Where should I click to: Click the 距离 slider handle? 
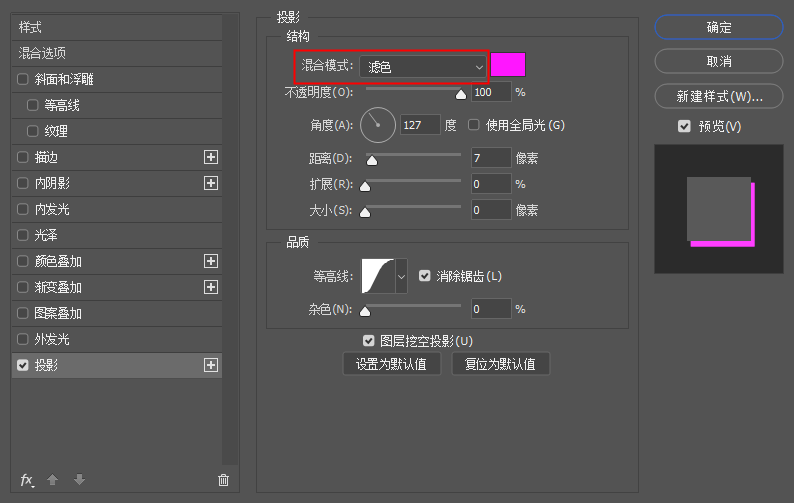[372, 161]
